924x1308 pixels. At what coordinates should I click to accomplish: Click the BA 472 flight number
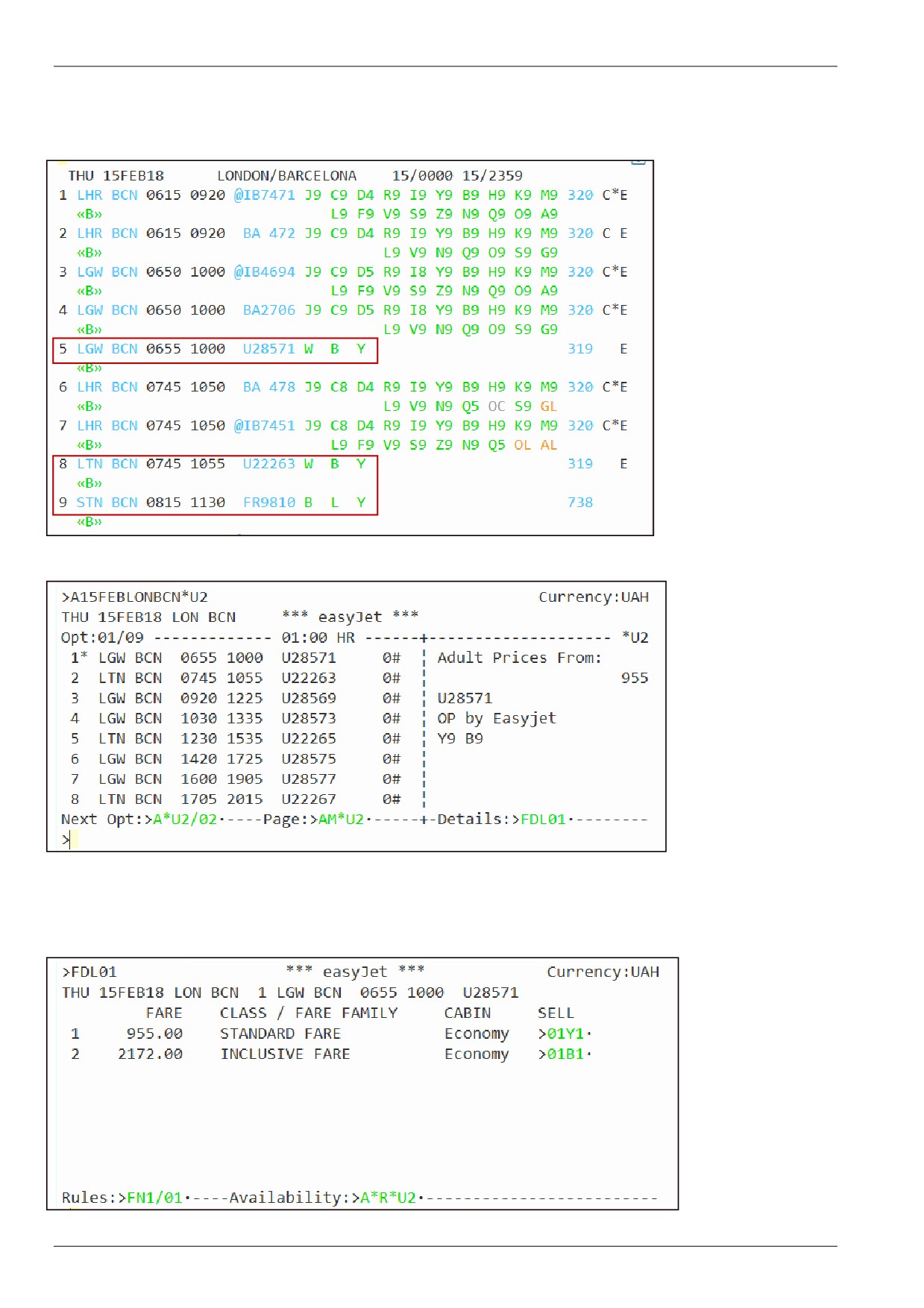(x=268, y=233)
